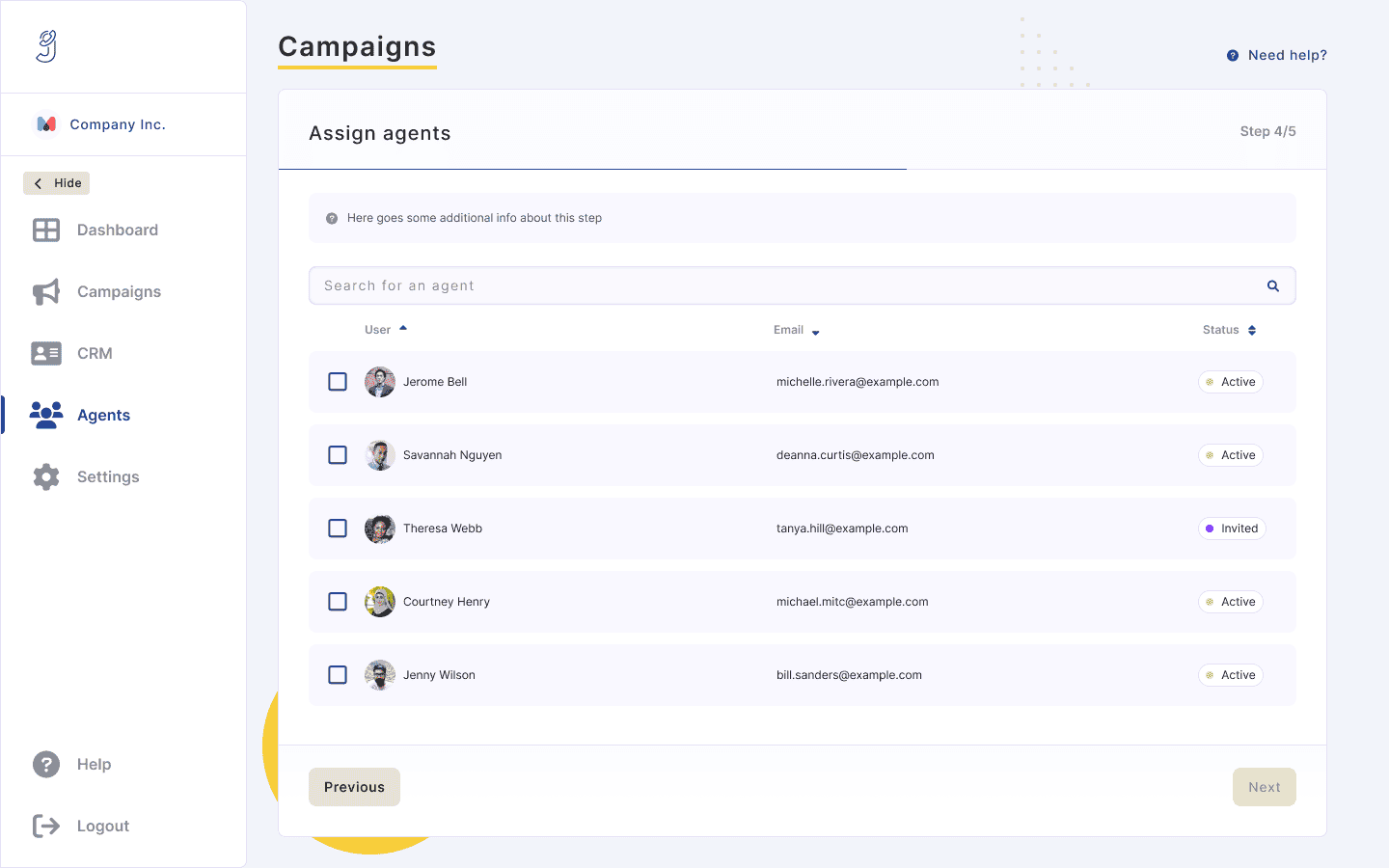Sort by Email using its sort arrows
Screen dimensions: 1389x868
(815, 330)
